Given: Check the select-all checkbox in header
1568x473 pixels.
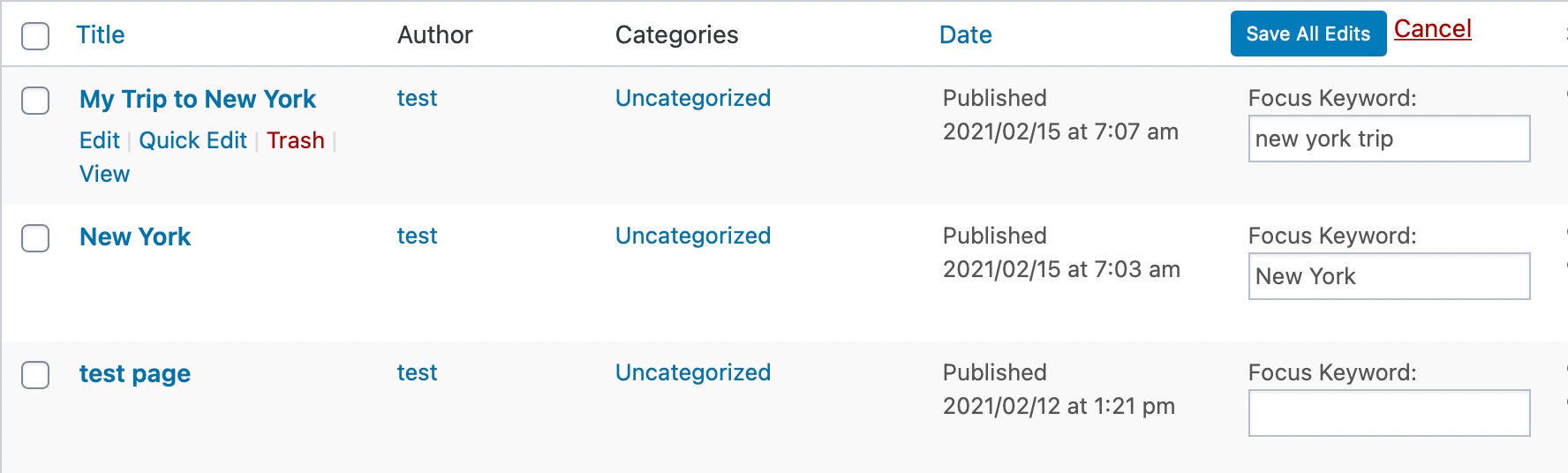Looking at the screenshot, I should click(35, 36).
